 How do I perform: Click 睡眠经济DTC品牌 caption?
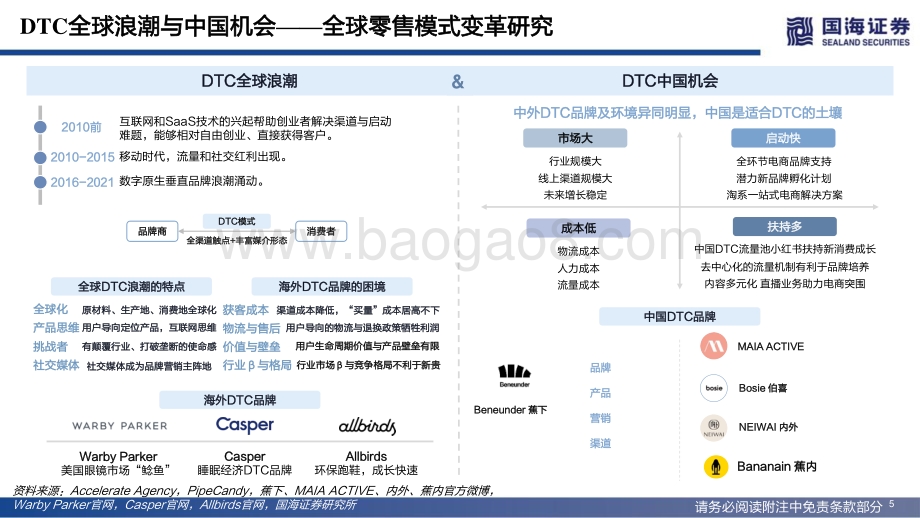(245, 470)
